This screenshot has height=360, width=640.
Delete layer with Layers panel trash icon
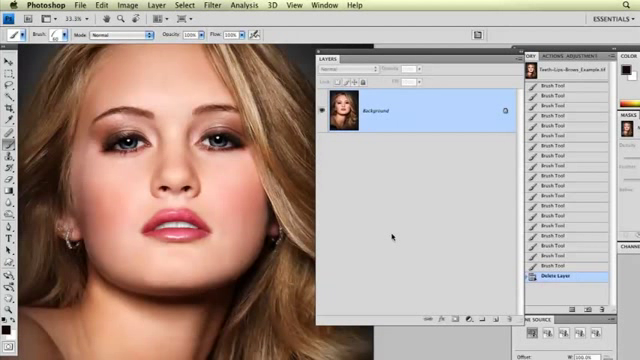pos(509,319)
